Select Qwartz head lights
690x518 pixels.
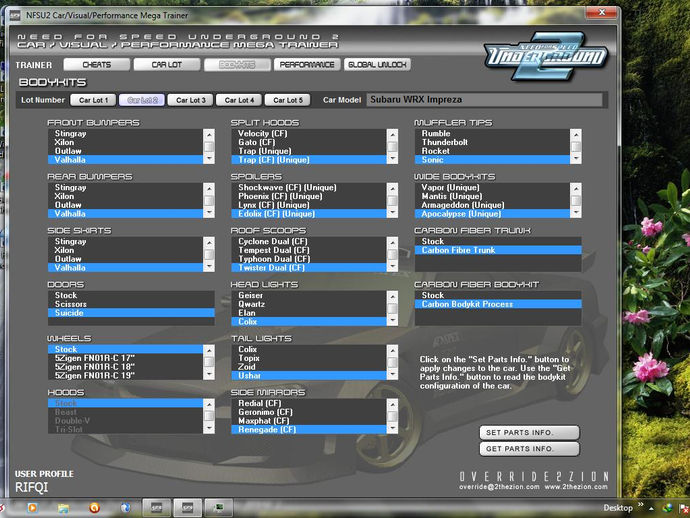tap(309, 304)
